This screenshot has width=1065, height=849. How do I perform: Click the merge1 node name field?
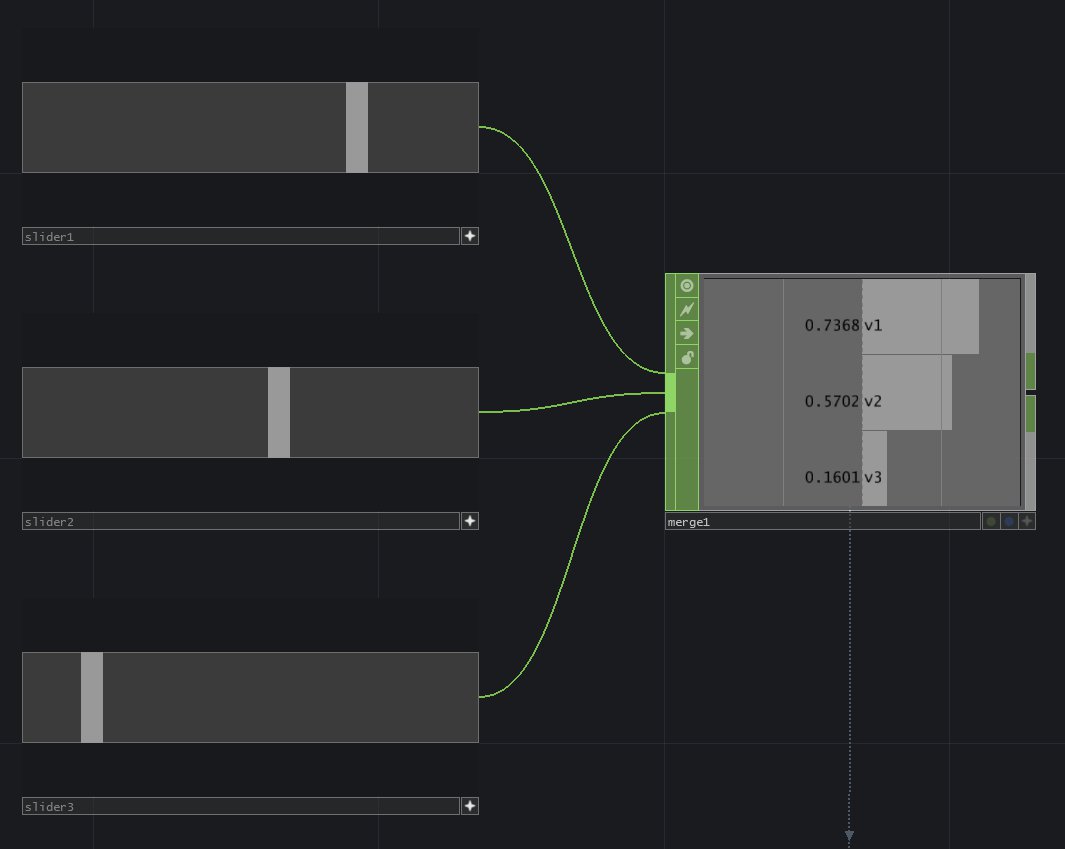pyautogui.click(x=822, y=521)
